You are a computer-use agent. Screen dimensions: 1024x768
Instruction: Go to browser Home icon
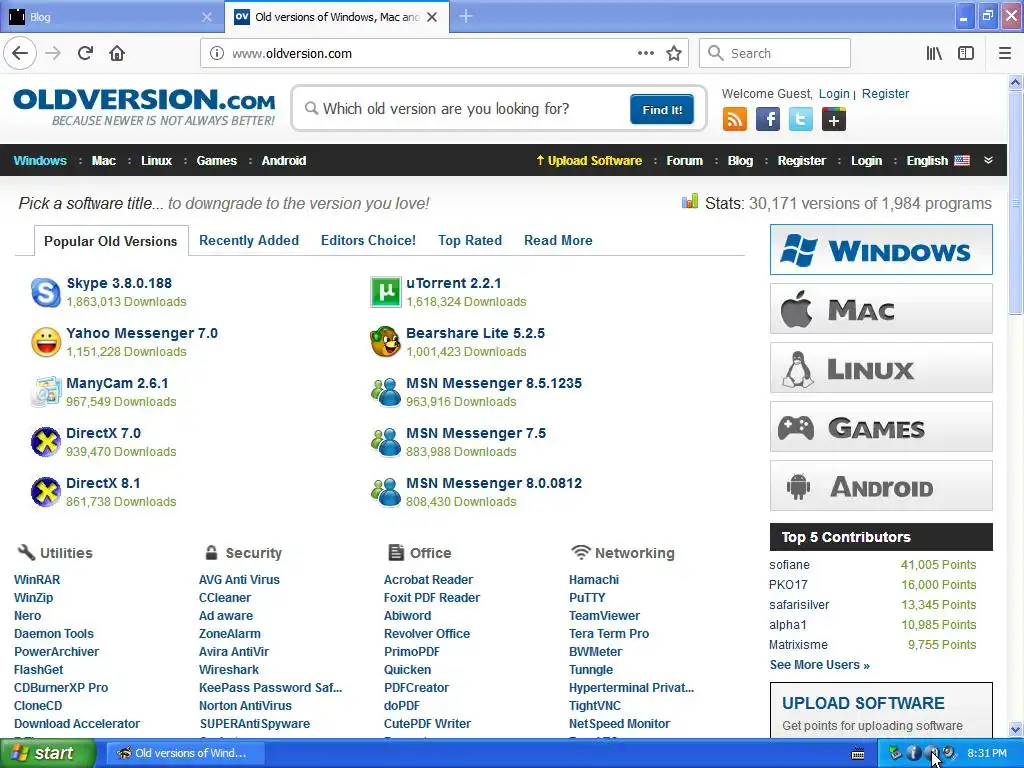tap(117, 53)
